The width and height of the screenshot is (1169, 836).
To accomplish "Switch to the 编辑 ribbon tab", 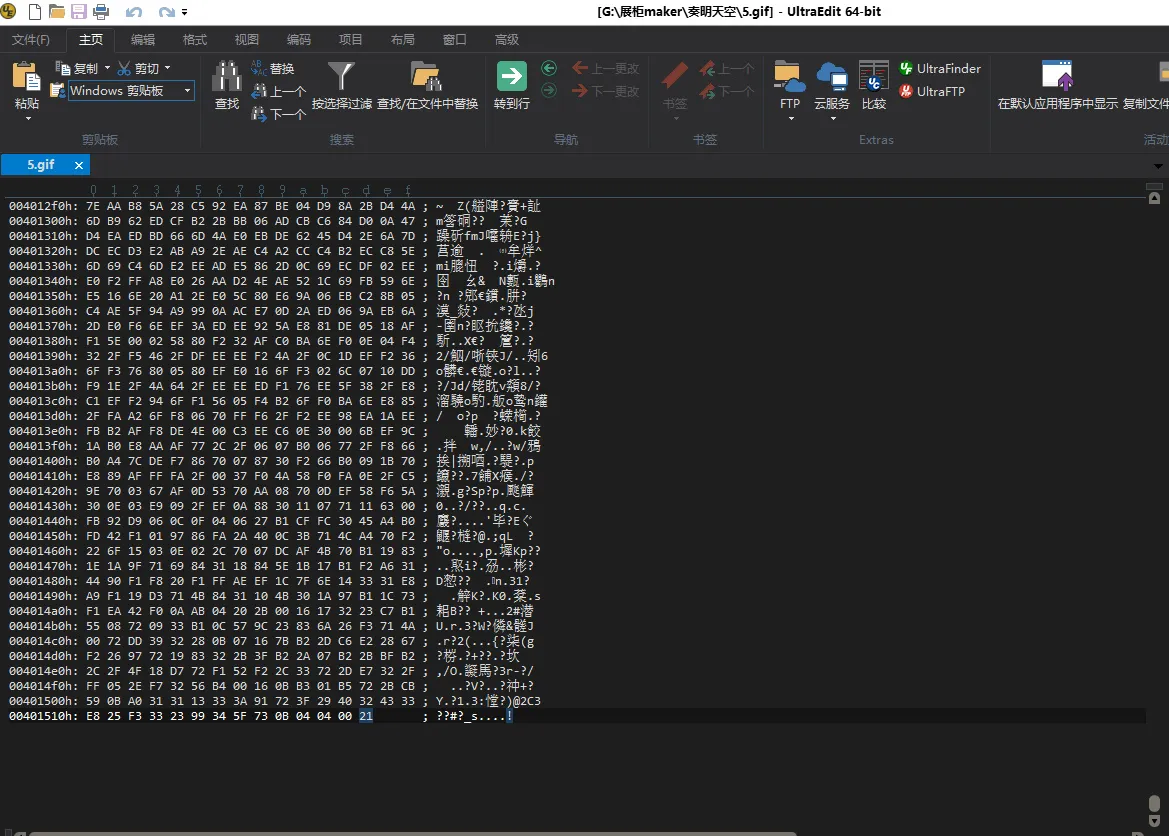I will [x=142, y=40].
